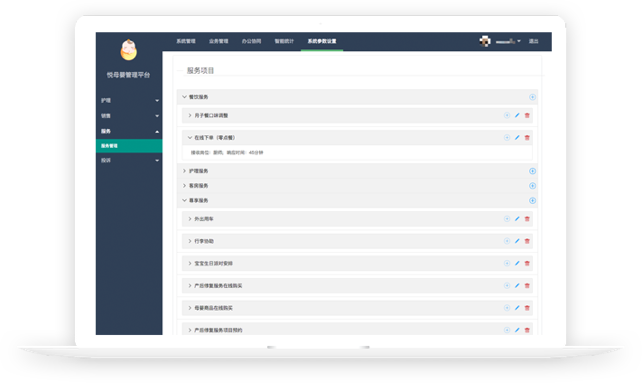Viewport: 642px width, 383px height.
Task: Collapse the 尊享服务 category
Action: [x=184, y=200]
